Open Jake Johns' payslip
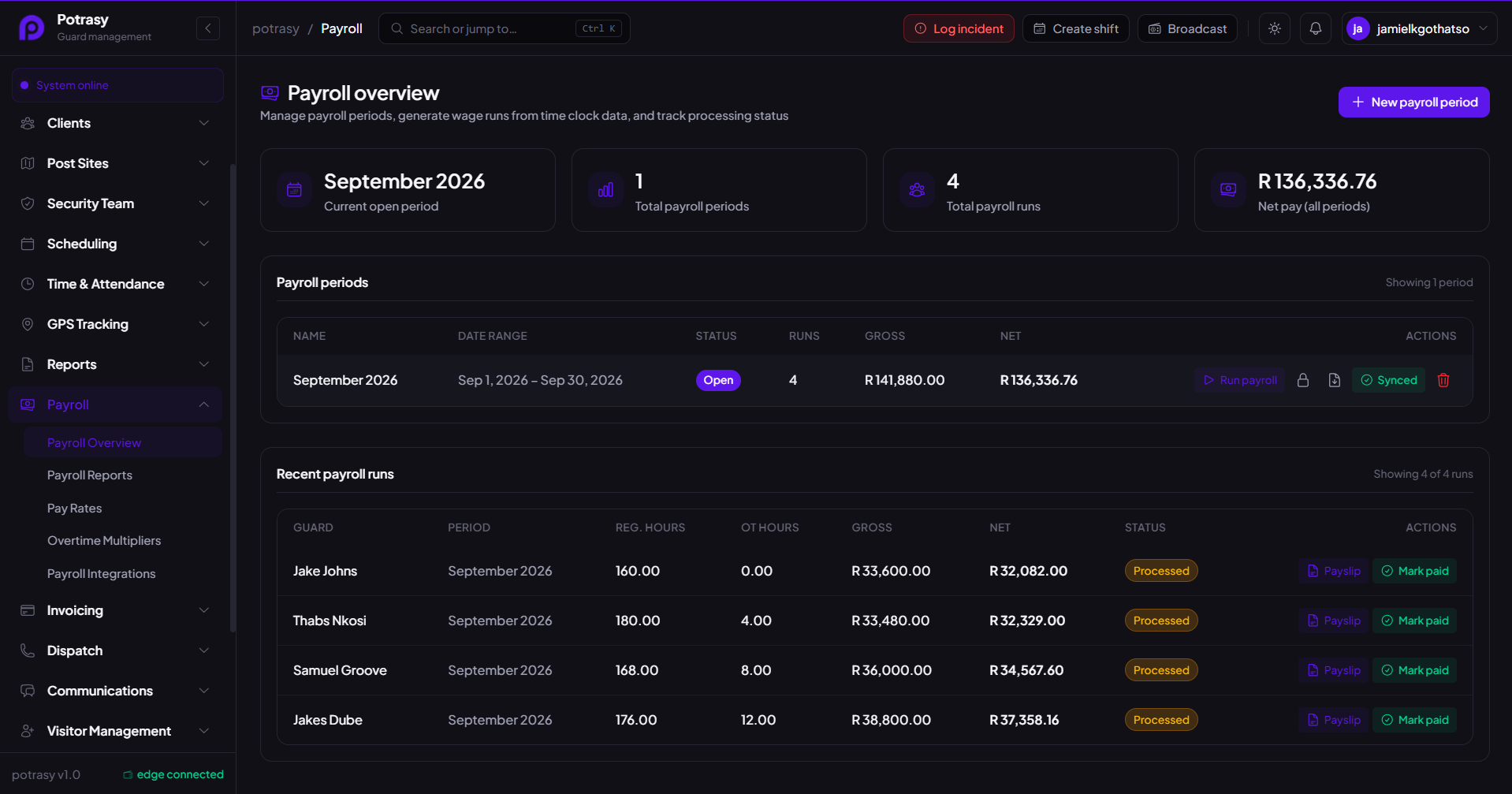 coord(1334,571)
